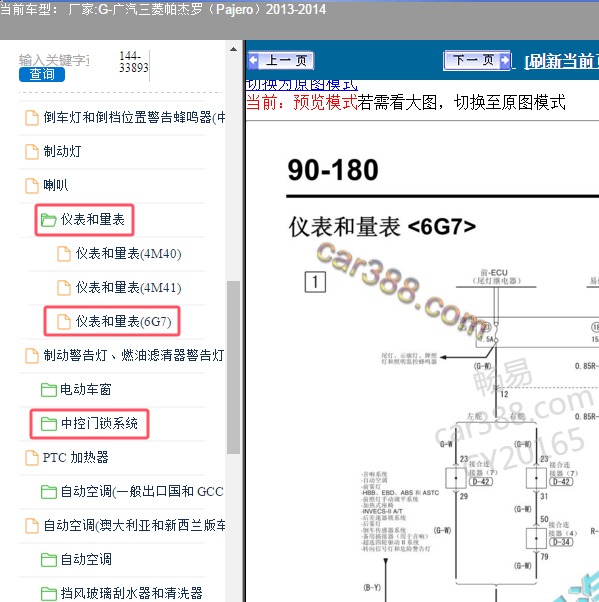The height and width of the screenshot is (602, 599).
Task: Open the PTC 加热器 document
Action: 75,457
